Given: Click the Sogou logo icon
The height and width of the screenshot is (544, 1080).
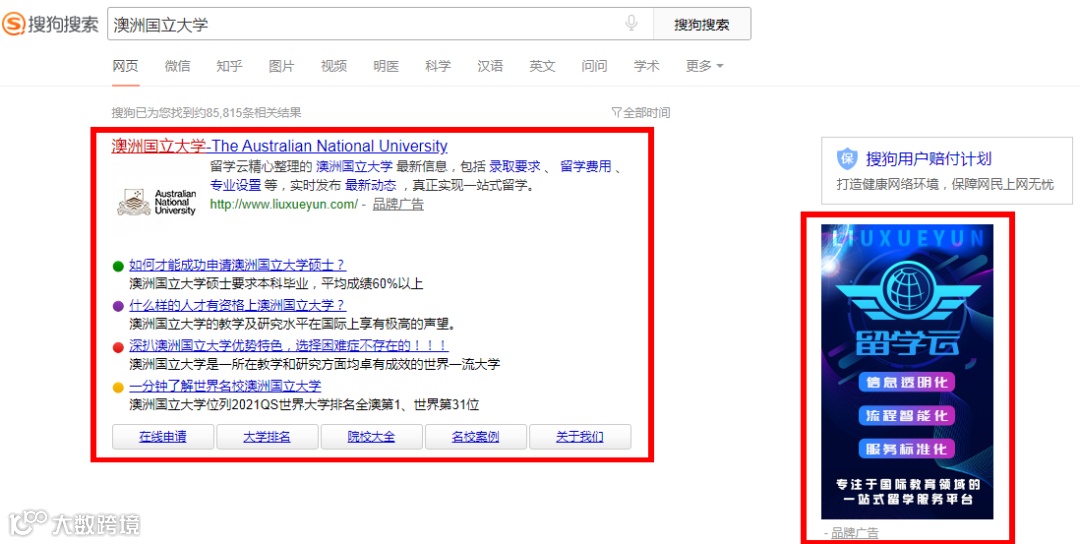Looking at the screenshot, I should tap(13, 25).
